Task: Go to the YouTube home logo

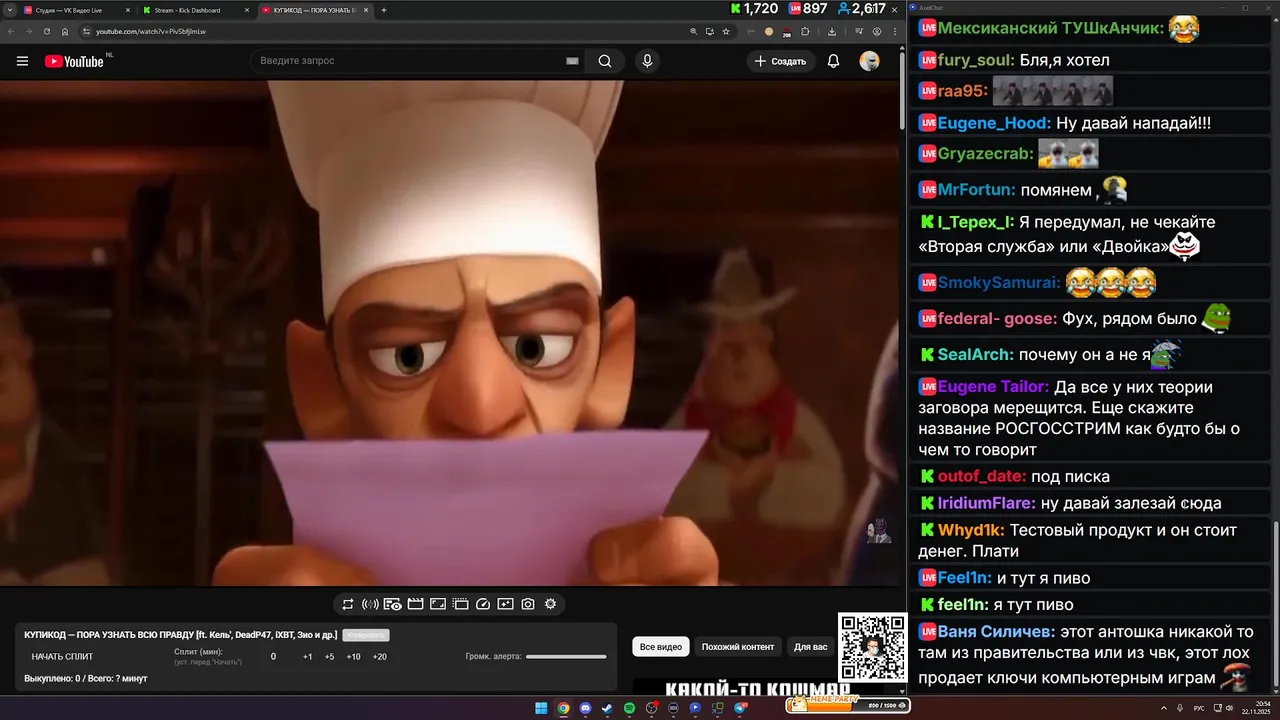Action: point(74,61)
